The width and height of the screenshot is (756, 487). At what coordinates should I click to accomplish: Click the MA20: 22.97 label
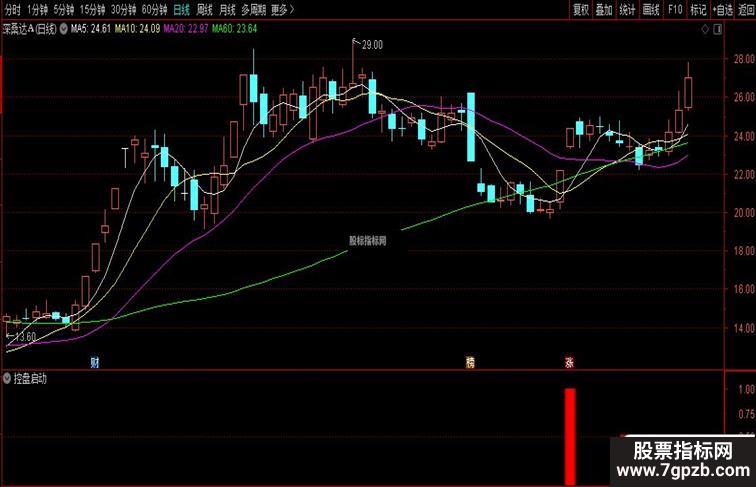tap(186, 29)
